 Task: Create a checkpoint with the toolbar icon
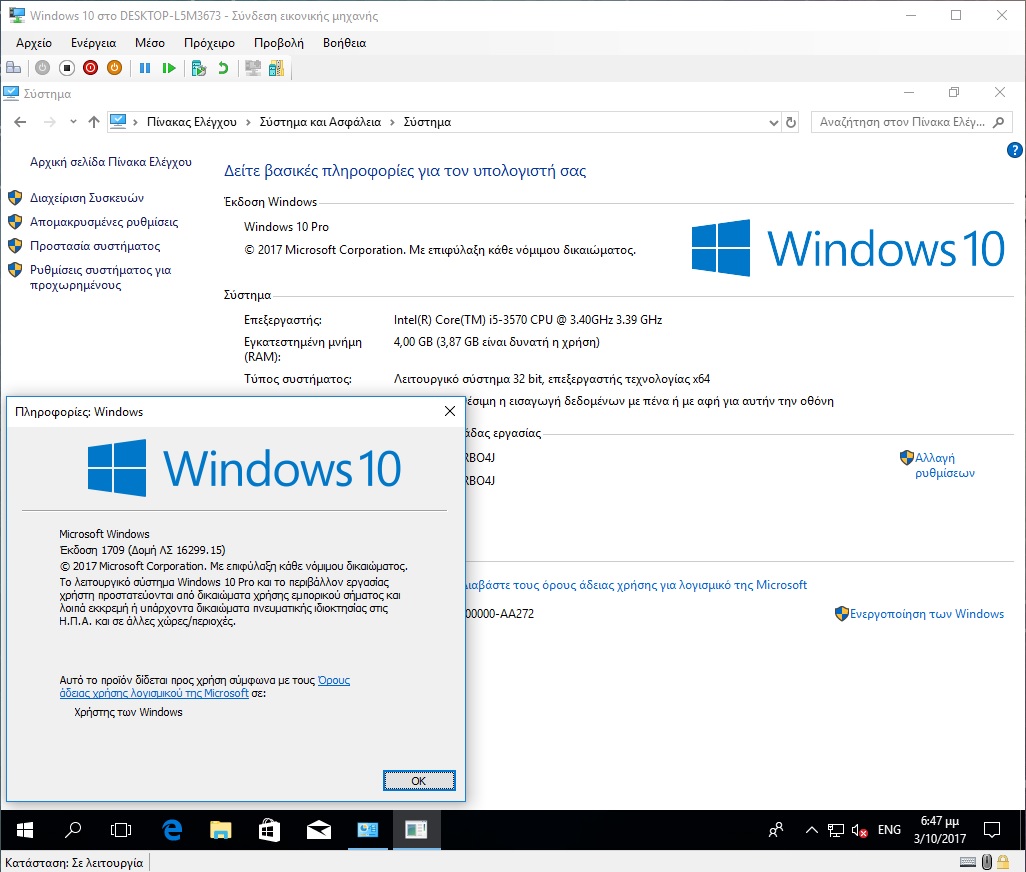tap(199, 68)
